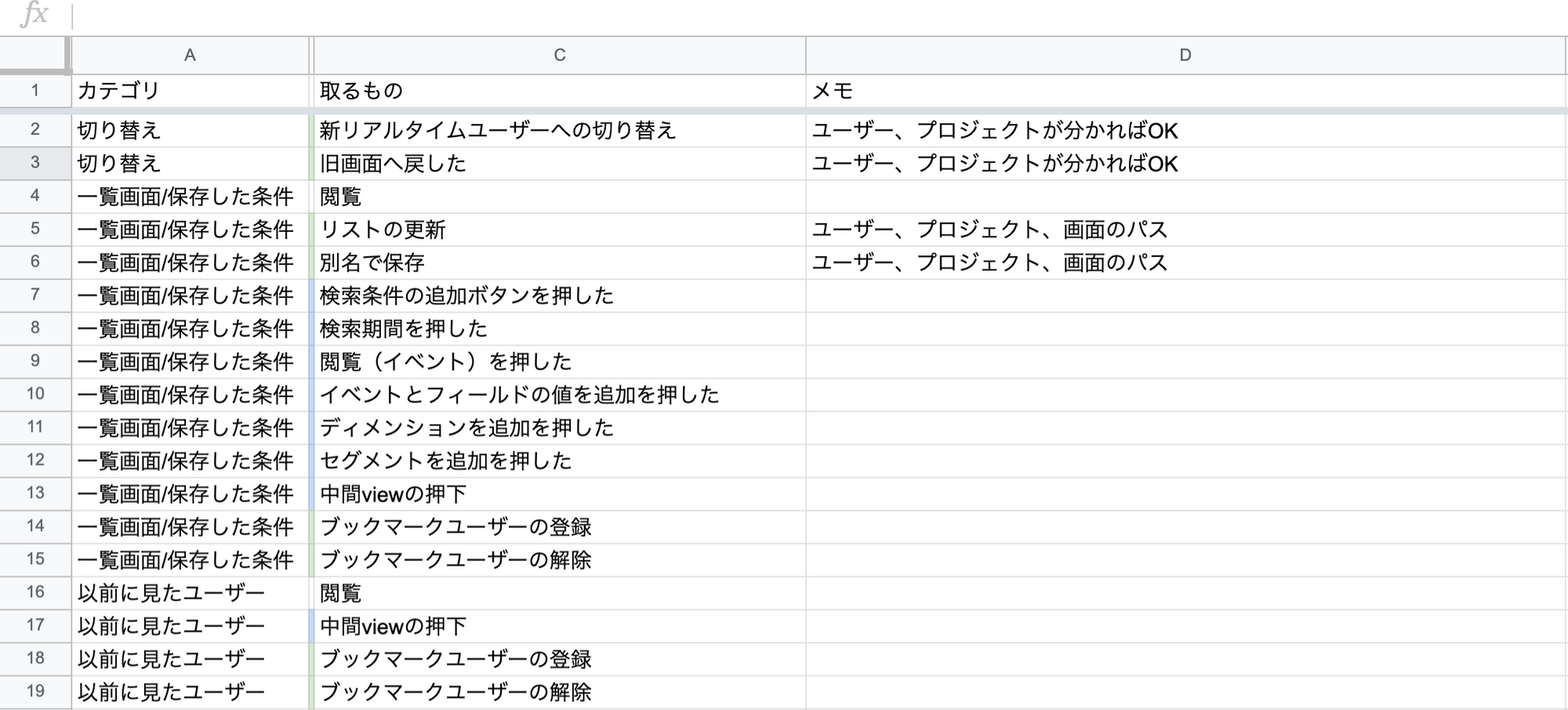The width and height of the screenshot is (1568, 710).
Task: Select column A header
Action: click(190, 55)
